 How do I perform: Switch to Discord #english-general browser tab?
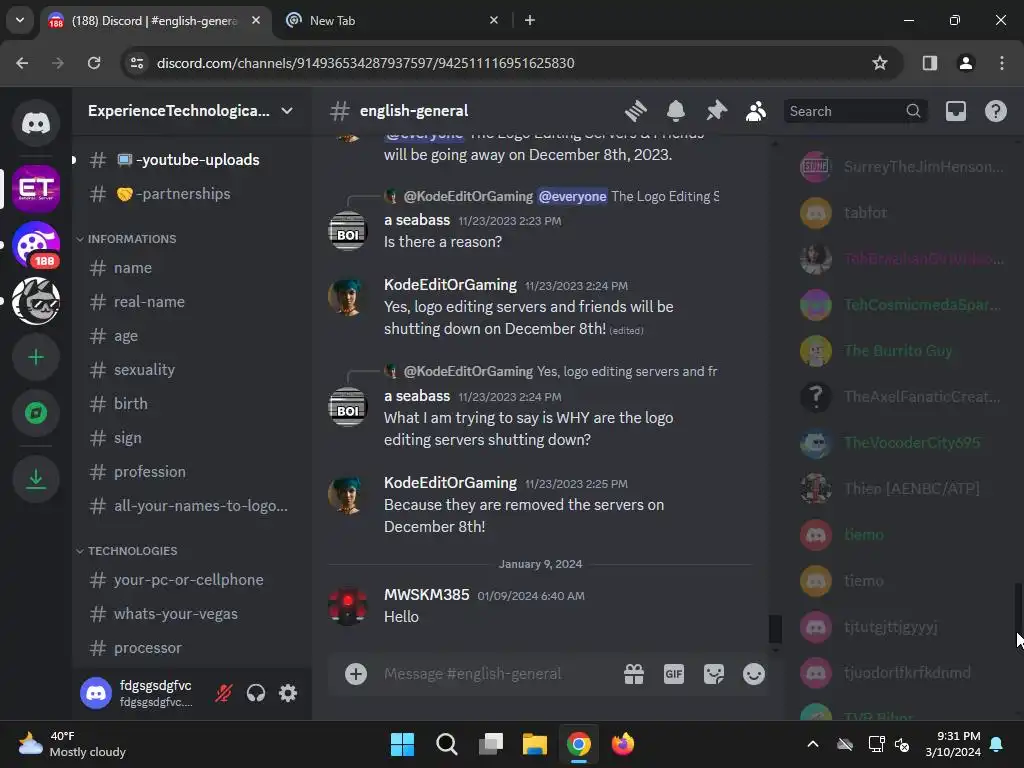[x=155, y=21]
